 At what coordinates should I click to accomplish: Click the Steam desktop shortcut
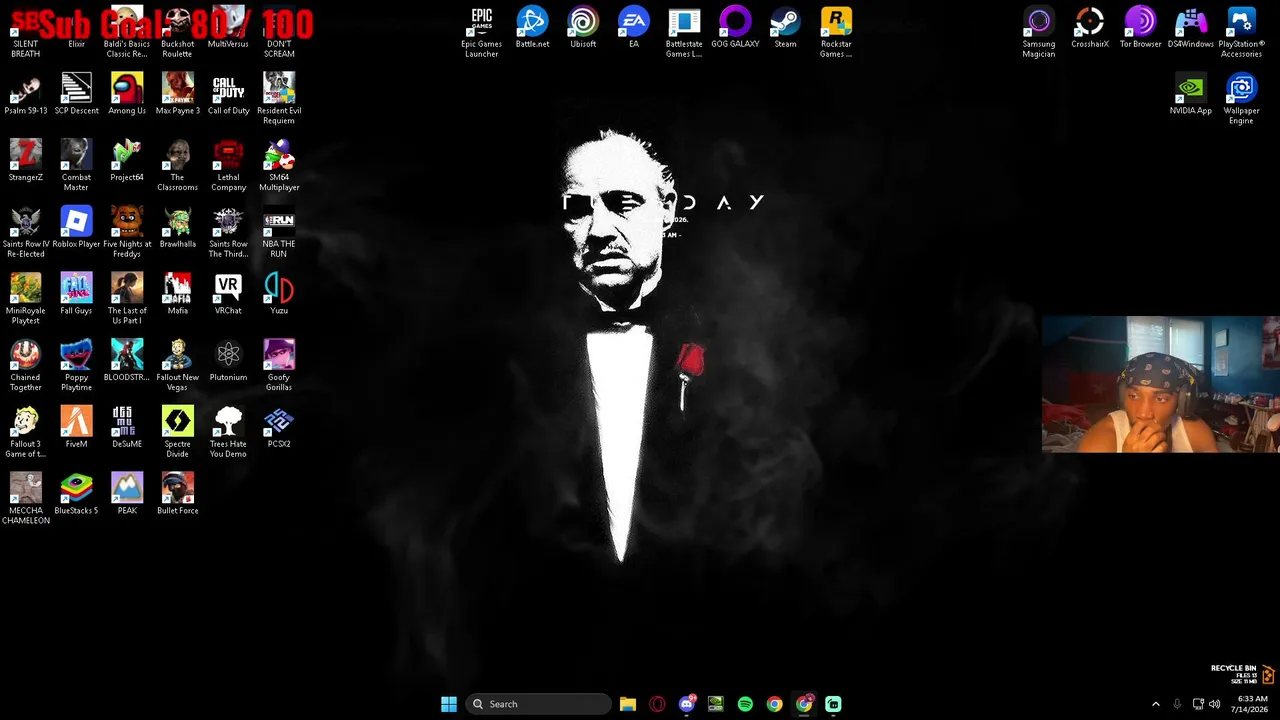(785, 28)
